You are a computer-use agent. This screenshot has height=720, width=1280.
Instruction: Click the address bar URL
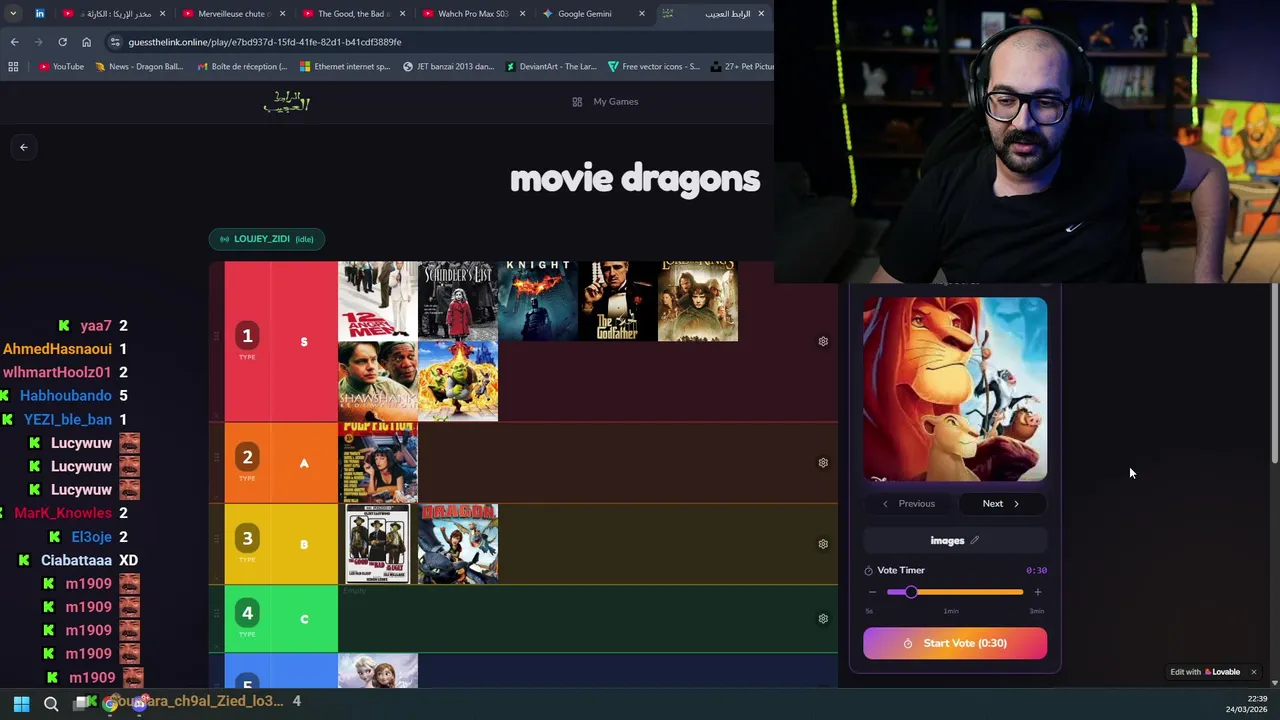[265, 42]
